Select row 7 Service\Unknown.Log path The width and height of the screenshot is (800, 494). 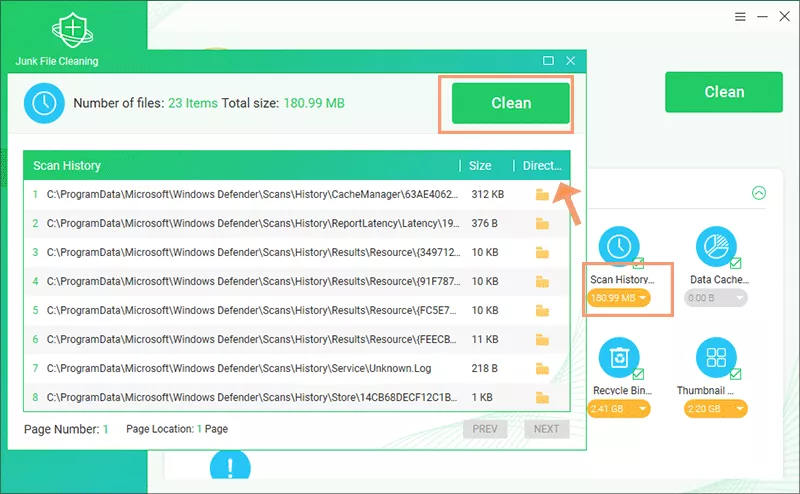tap(239, 368)
